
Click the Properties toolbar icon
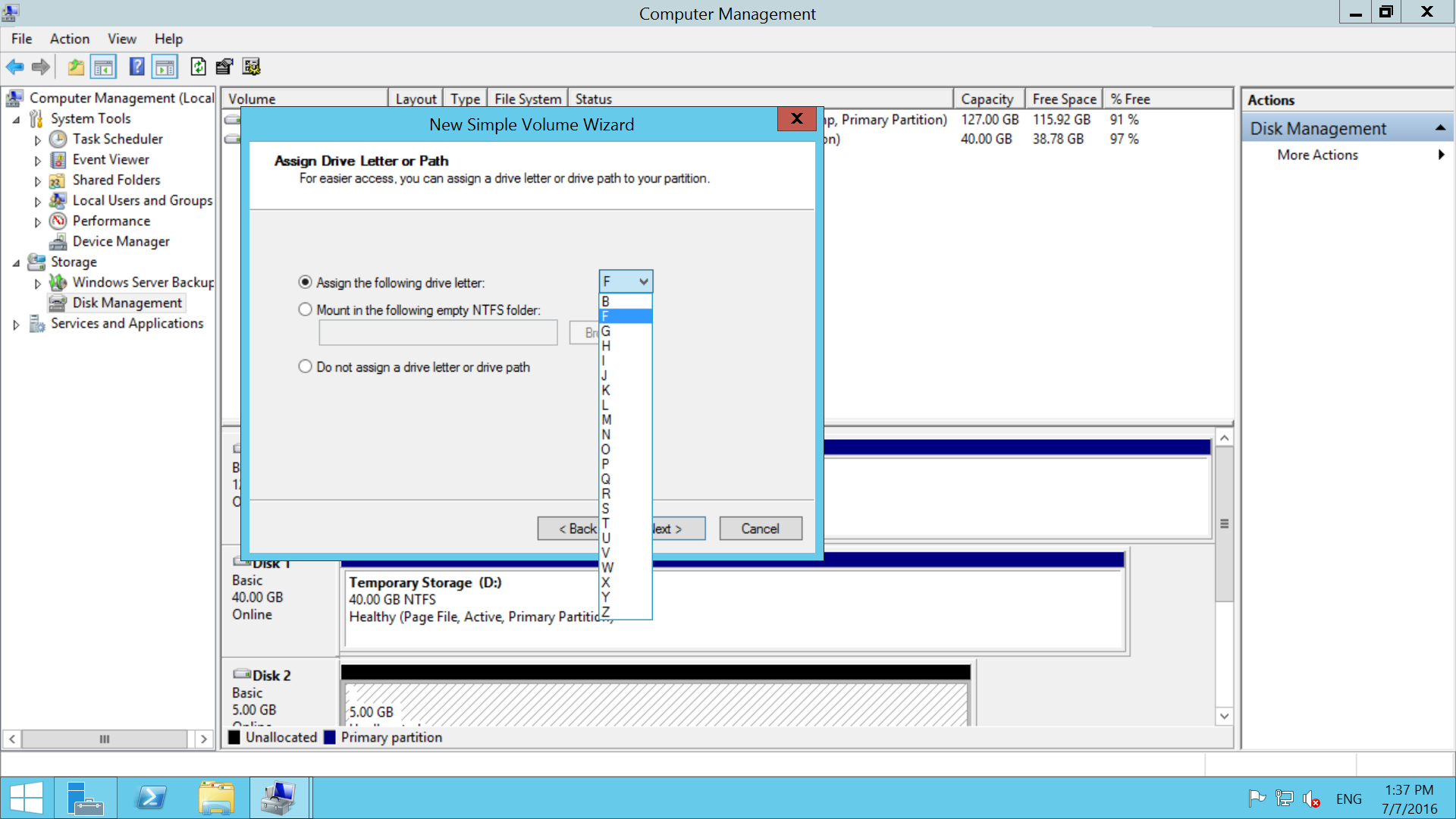[224, 67]
